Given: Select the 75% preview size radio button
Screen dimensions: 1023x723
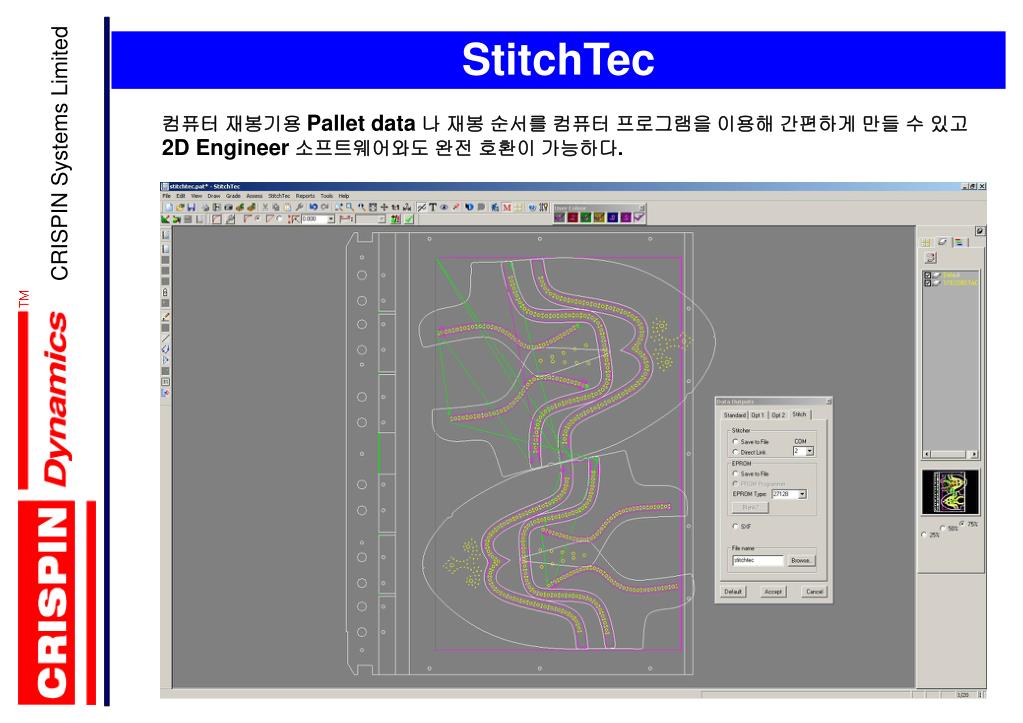Looking at the screenshot, I should point(962,524).
